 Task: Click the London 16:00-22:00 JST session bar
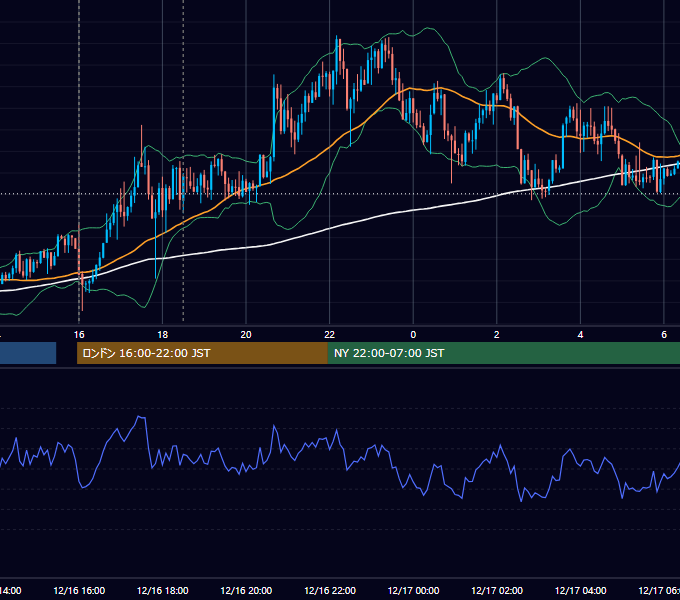[x=202, y=353]
